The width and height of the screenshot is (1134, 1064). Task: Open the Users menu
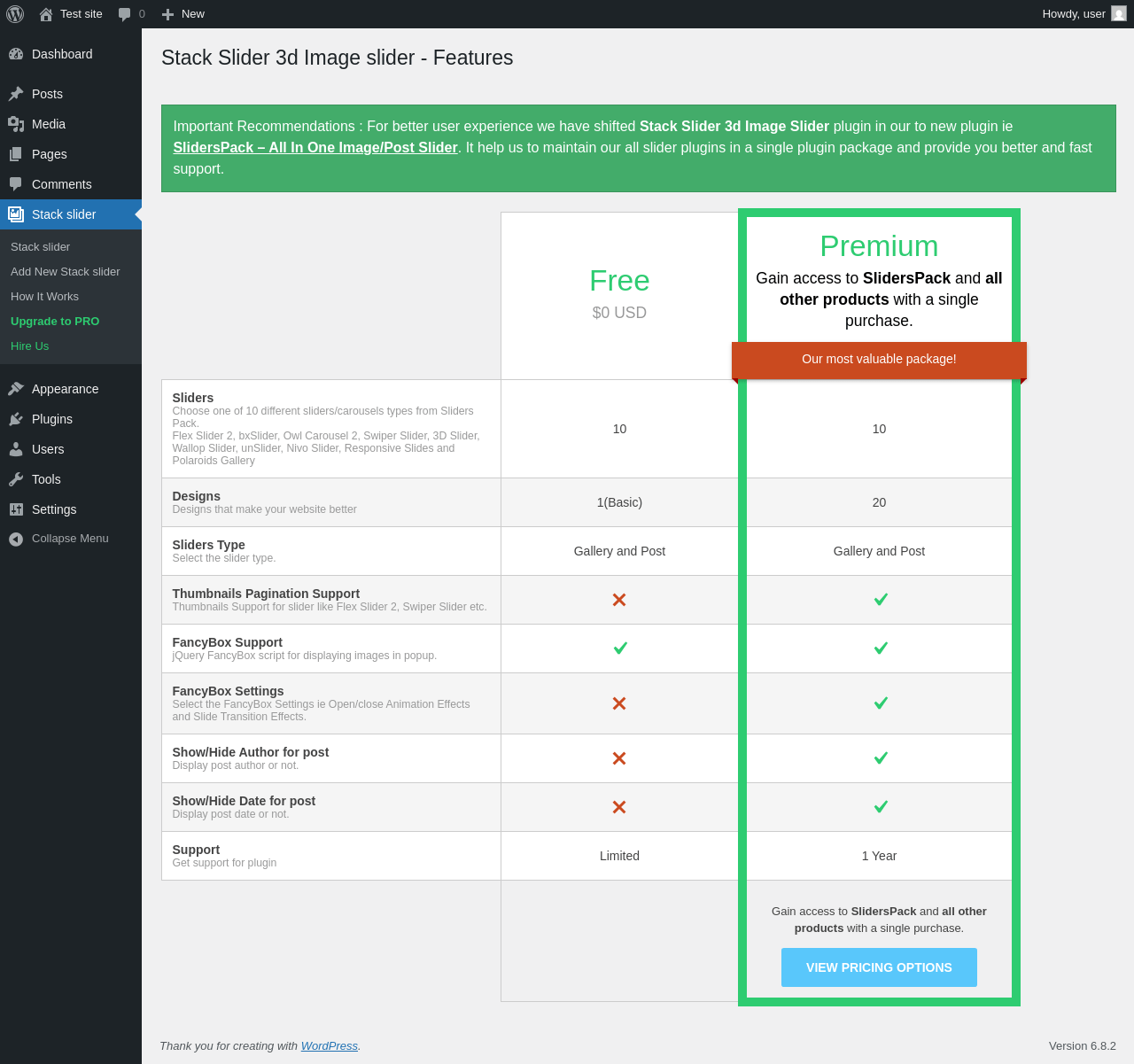click(x=71, y=449)
